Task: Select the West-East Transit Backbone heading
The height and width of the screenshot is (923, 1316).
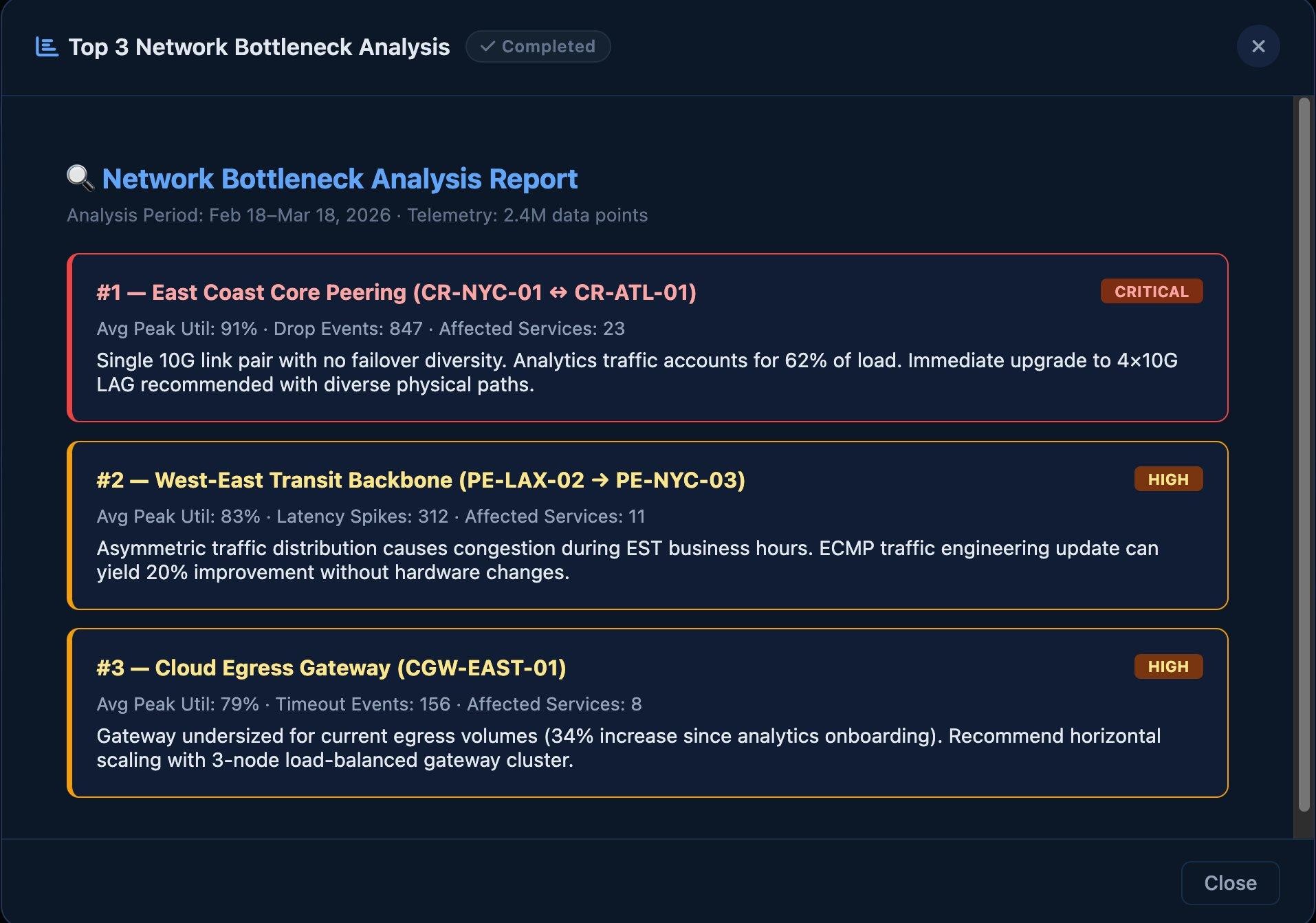Action: 420,480
